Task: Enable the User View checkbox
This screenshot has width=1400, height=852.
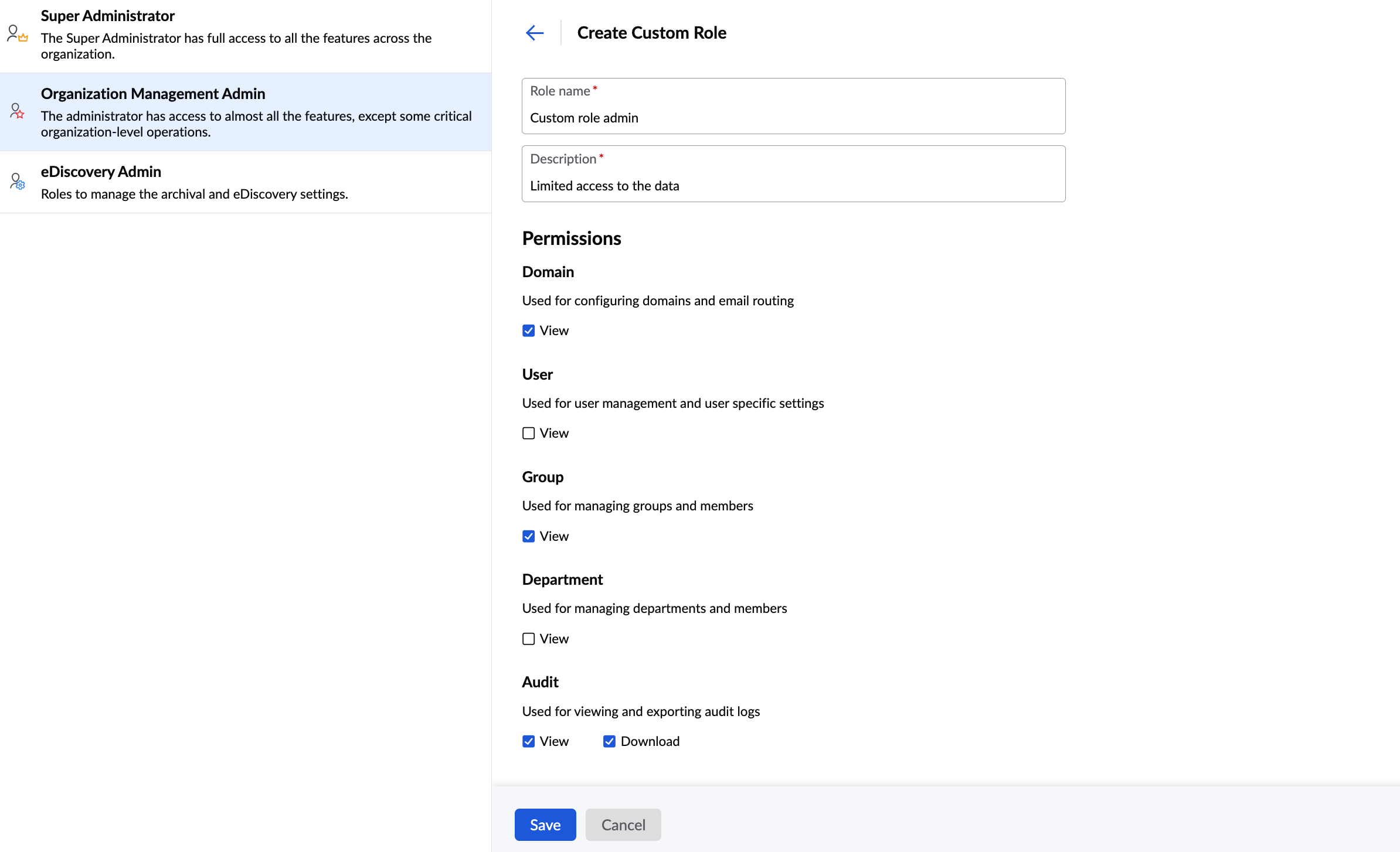Action: point(528,433)
